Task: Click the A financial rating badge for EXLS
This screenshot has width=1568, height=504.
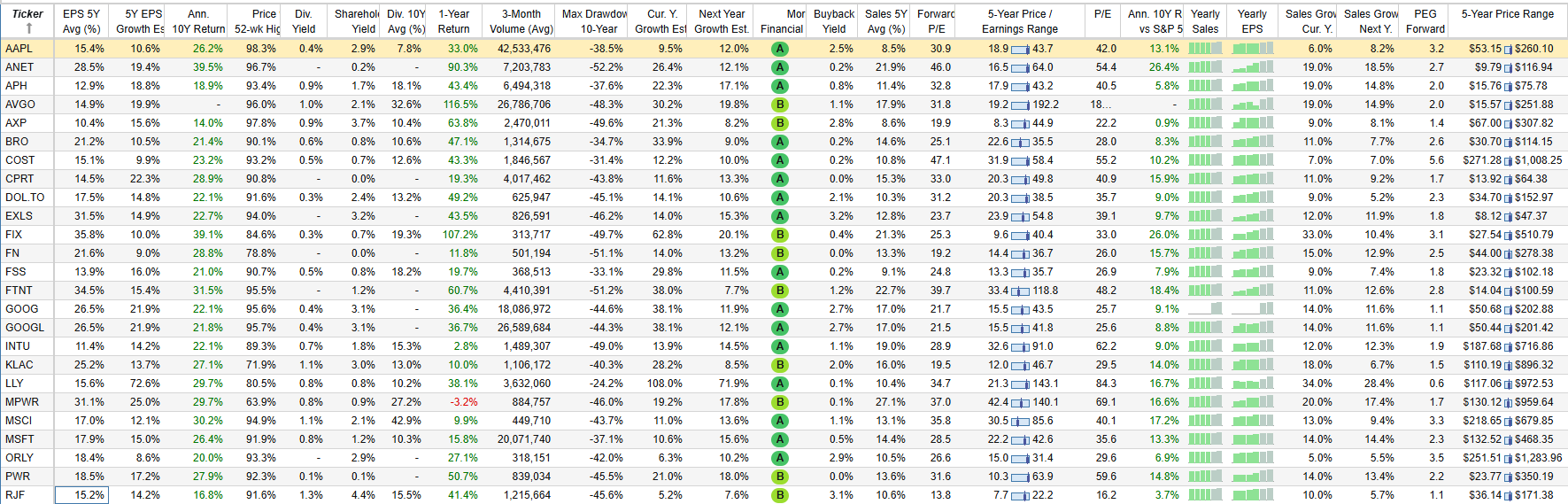Action: pos(780,216)
